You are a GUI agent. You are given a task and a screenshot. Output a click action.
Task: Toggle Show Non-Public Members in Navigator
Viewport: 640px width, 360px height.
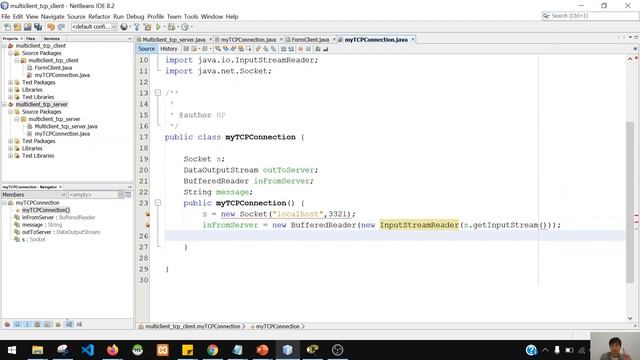tap(38, 324)
